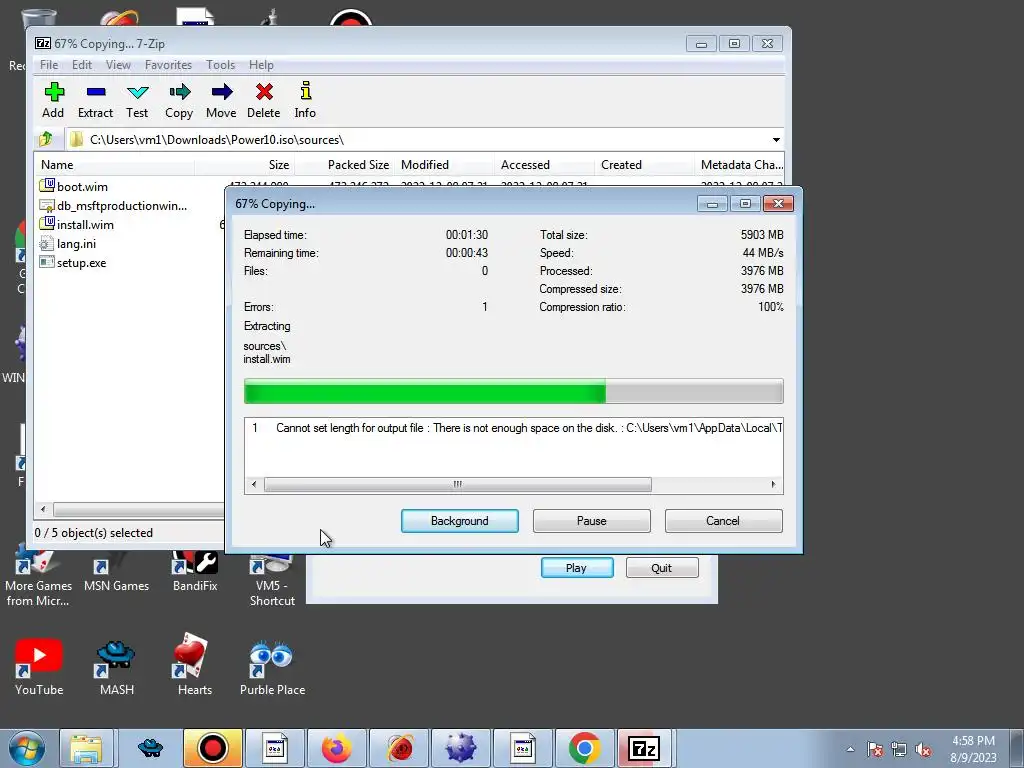The width and height of the screenshot is (1024, 768).
Task: Open the MSN Games desktop shortcut
Action: click(x=116, y=571)
